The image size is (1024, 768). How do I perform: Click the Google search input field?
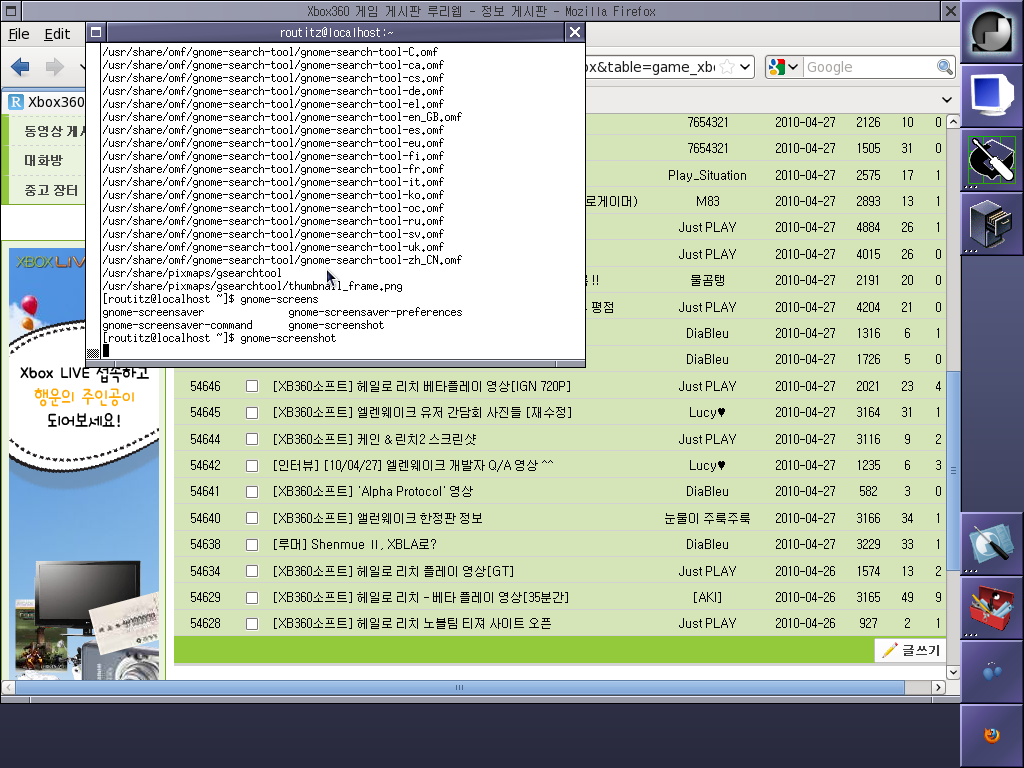coord(869,67)
